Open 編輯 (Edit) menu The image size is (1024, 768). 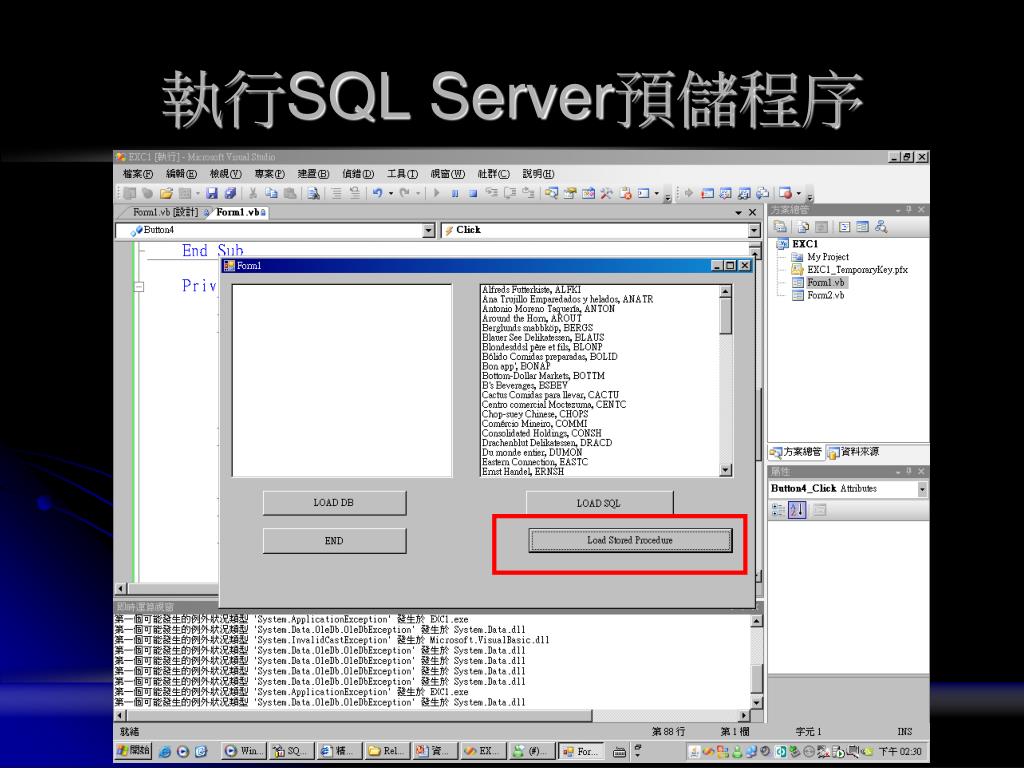point(181,174)
